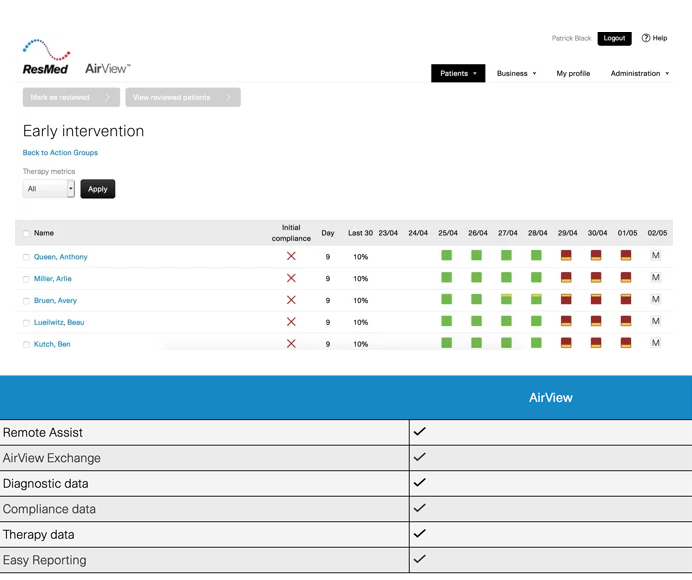Viewport: 692px width, 580px height.
Task: Click the Last 30 column header
Action: click(360, 233)
